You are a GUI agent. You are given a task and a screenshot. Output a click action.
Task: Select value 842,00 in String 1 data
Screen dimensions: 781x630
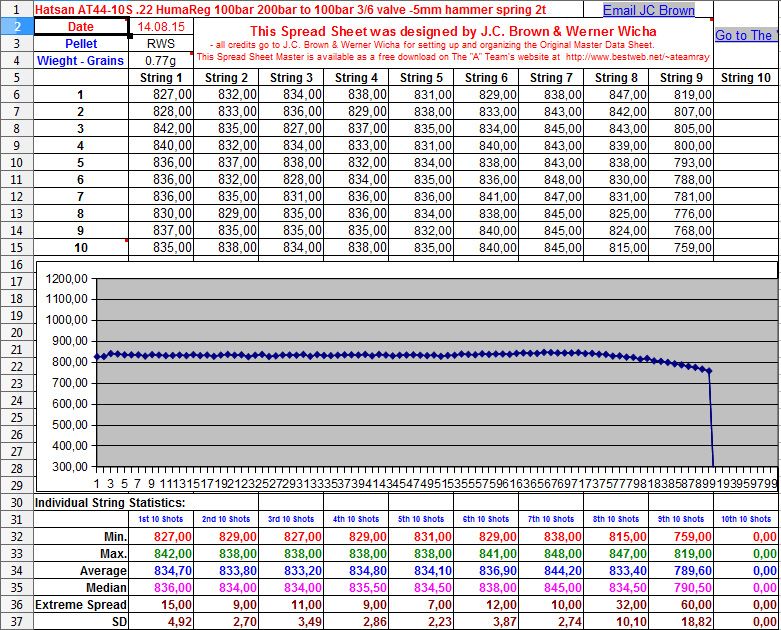(x=161, y=128)
